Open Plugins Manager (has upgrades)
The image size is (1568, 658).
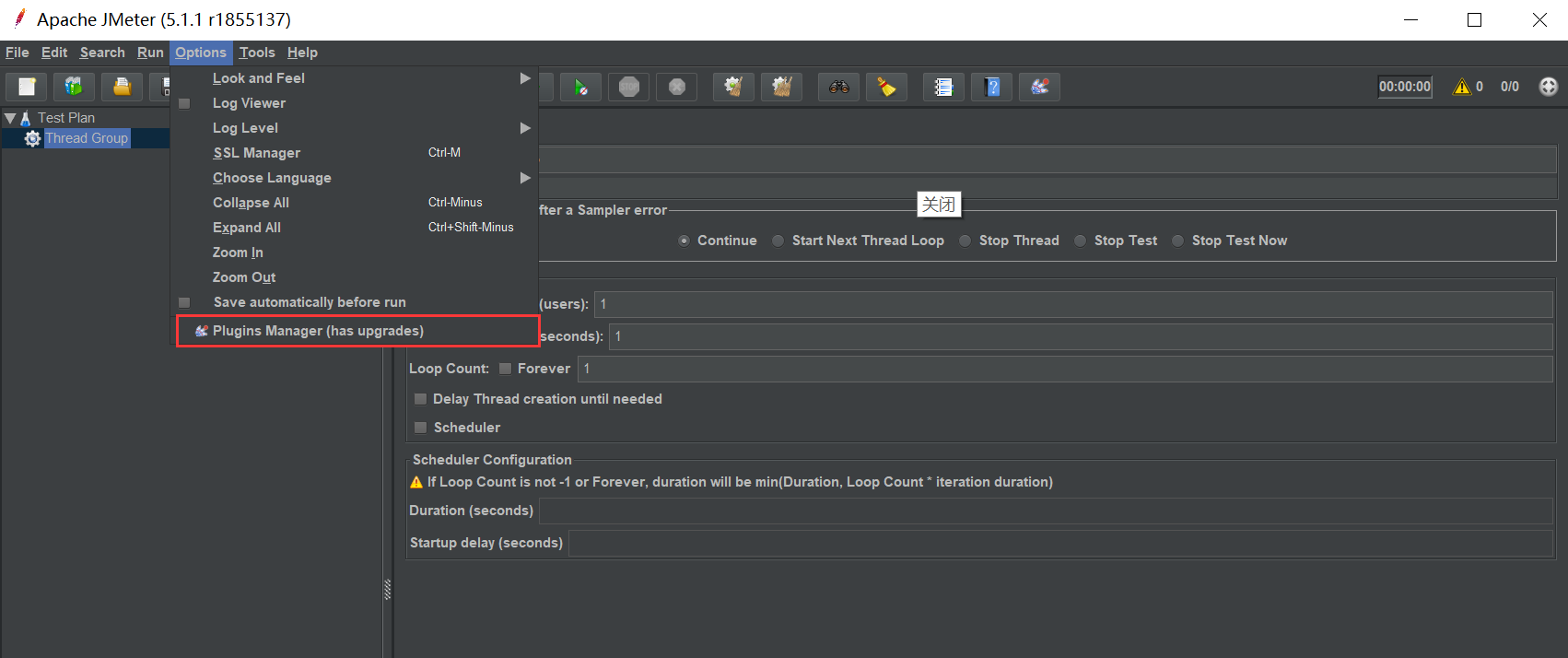click(x=357, y=331)
